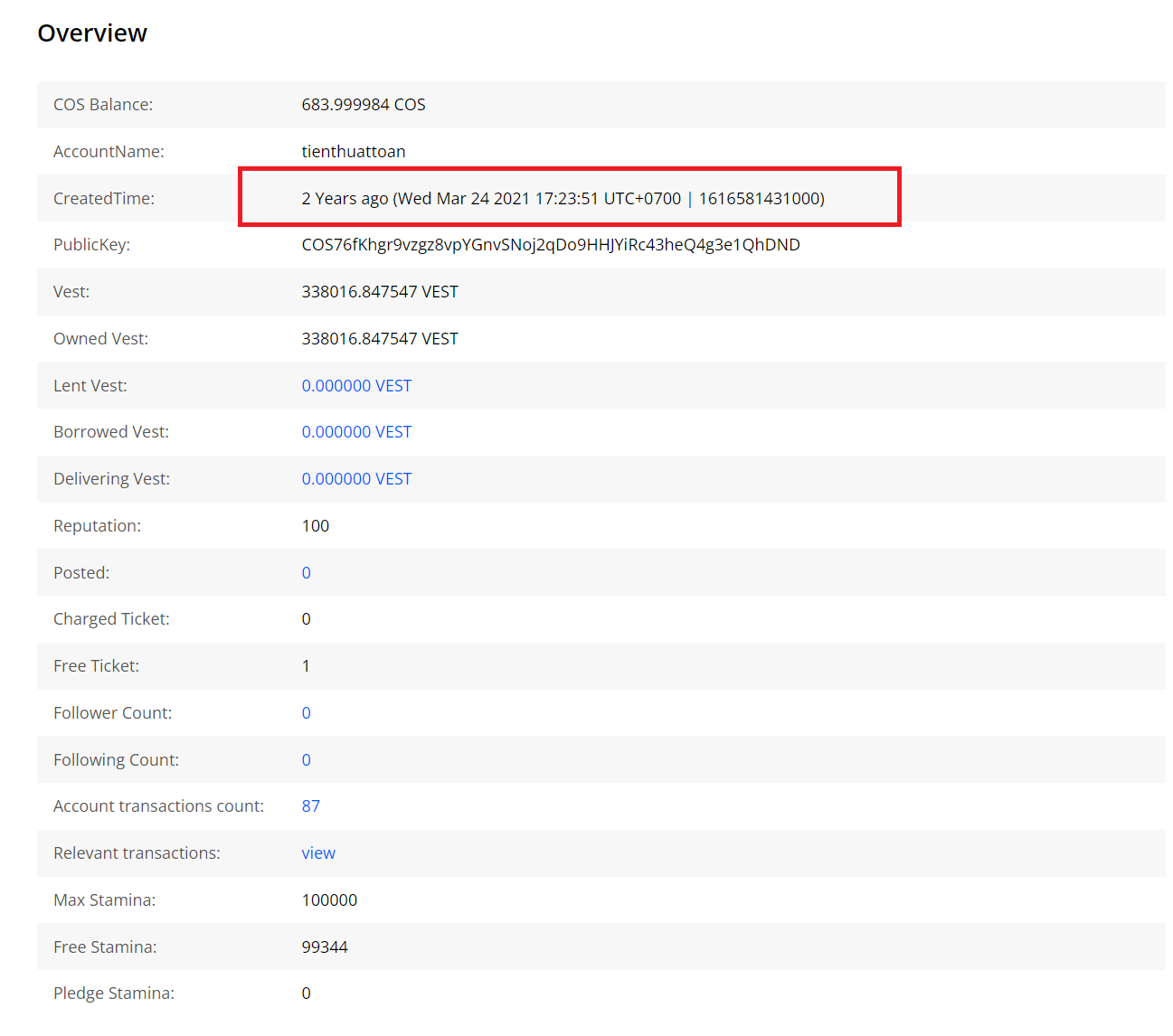Click the Delivering Vest amount link
This screenshot has height=1036, width=1173.
[356, 479]
